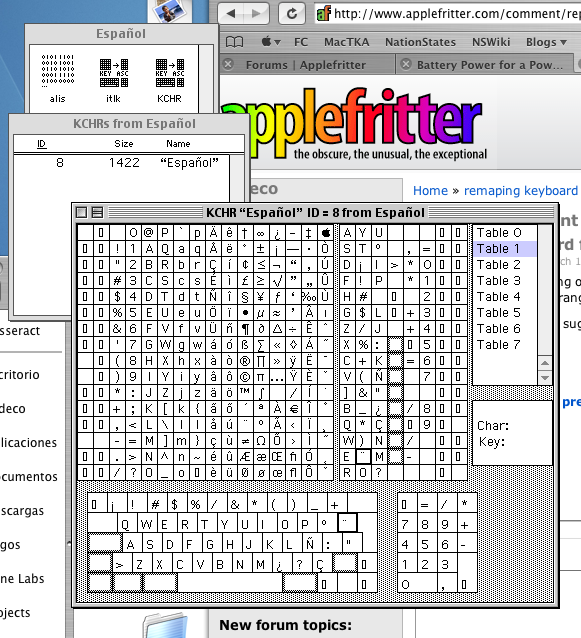
Task: Open the Blogs bookmarks dropdown
Action: (546, 42)
